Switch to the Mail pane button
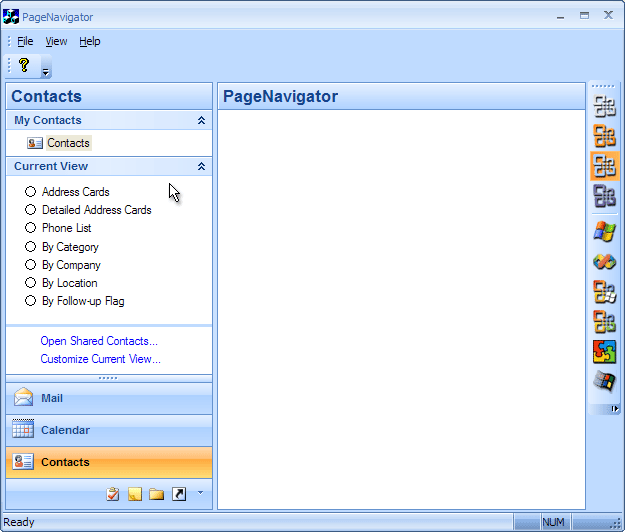The image size is (625, 532). tap(109, 399)
